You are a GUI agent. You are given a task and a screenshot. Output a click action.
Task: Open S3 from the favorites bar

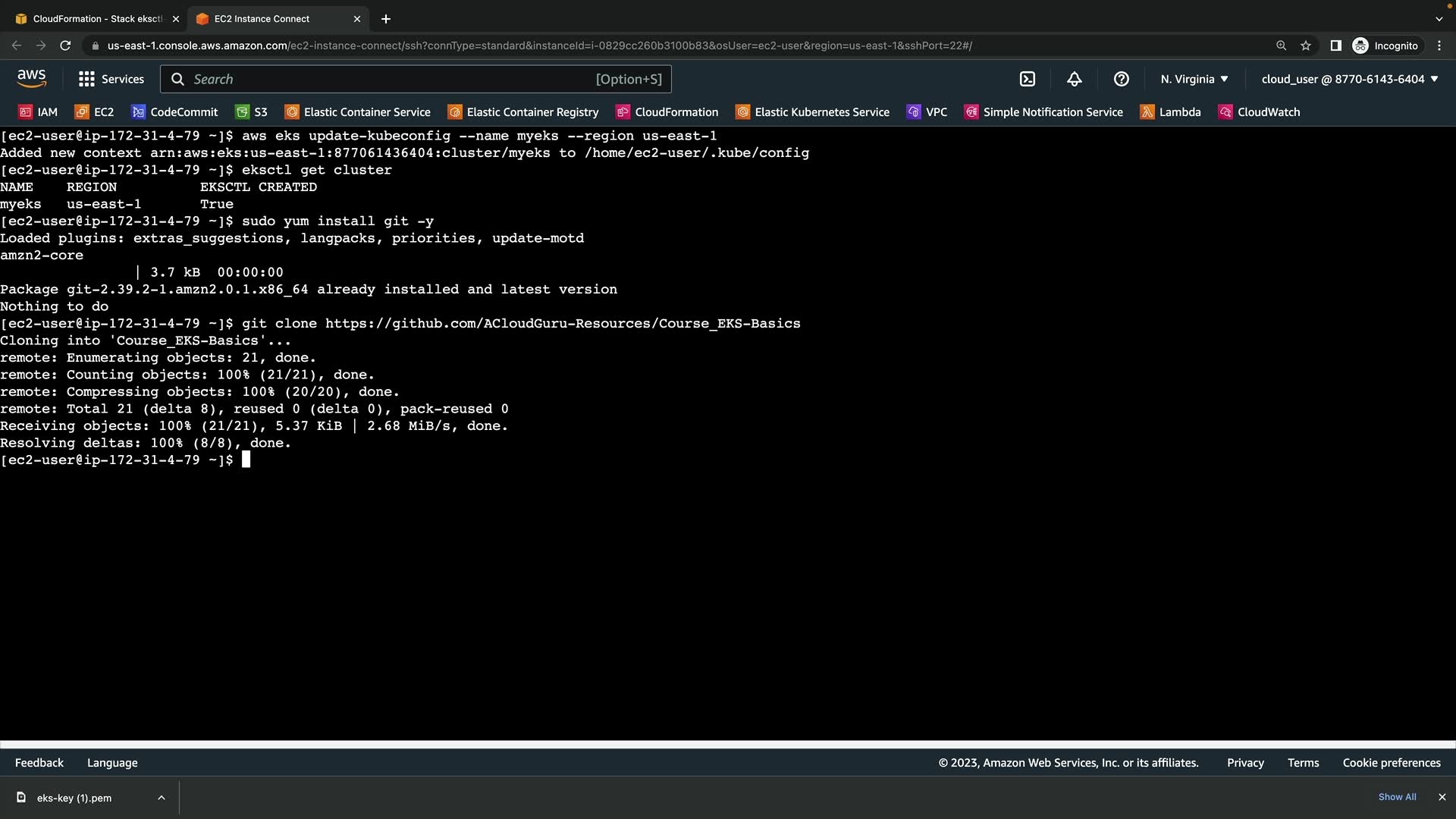tap(252, 112)
